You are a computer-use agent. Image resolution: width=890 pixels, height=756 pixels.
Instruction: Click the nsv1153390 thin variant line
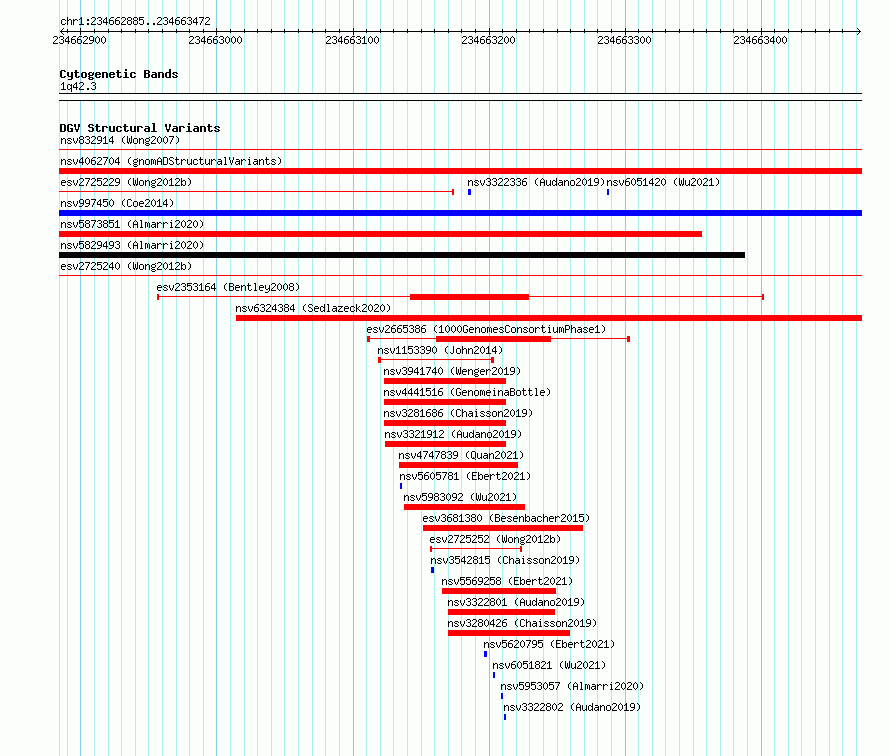[436, 360]
